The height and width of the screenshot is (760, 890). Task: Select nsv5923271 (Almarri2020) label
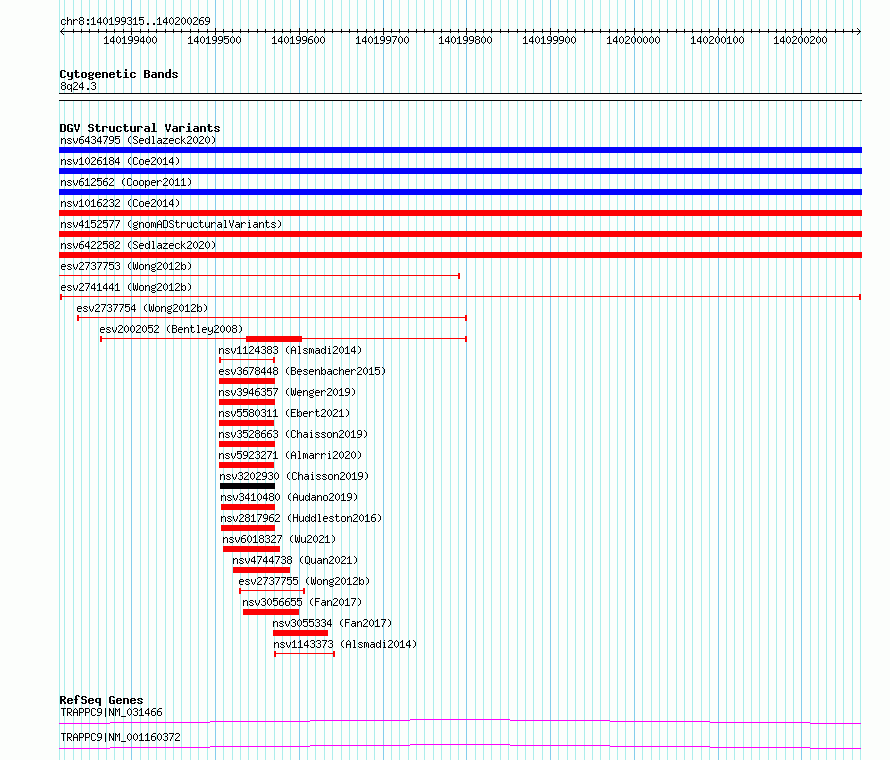290,455
